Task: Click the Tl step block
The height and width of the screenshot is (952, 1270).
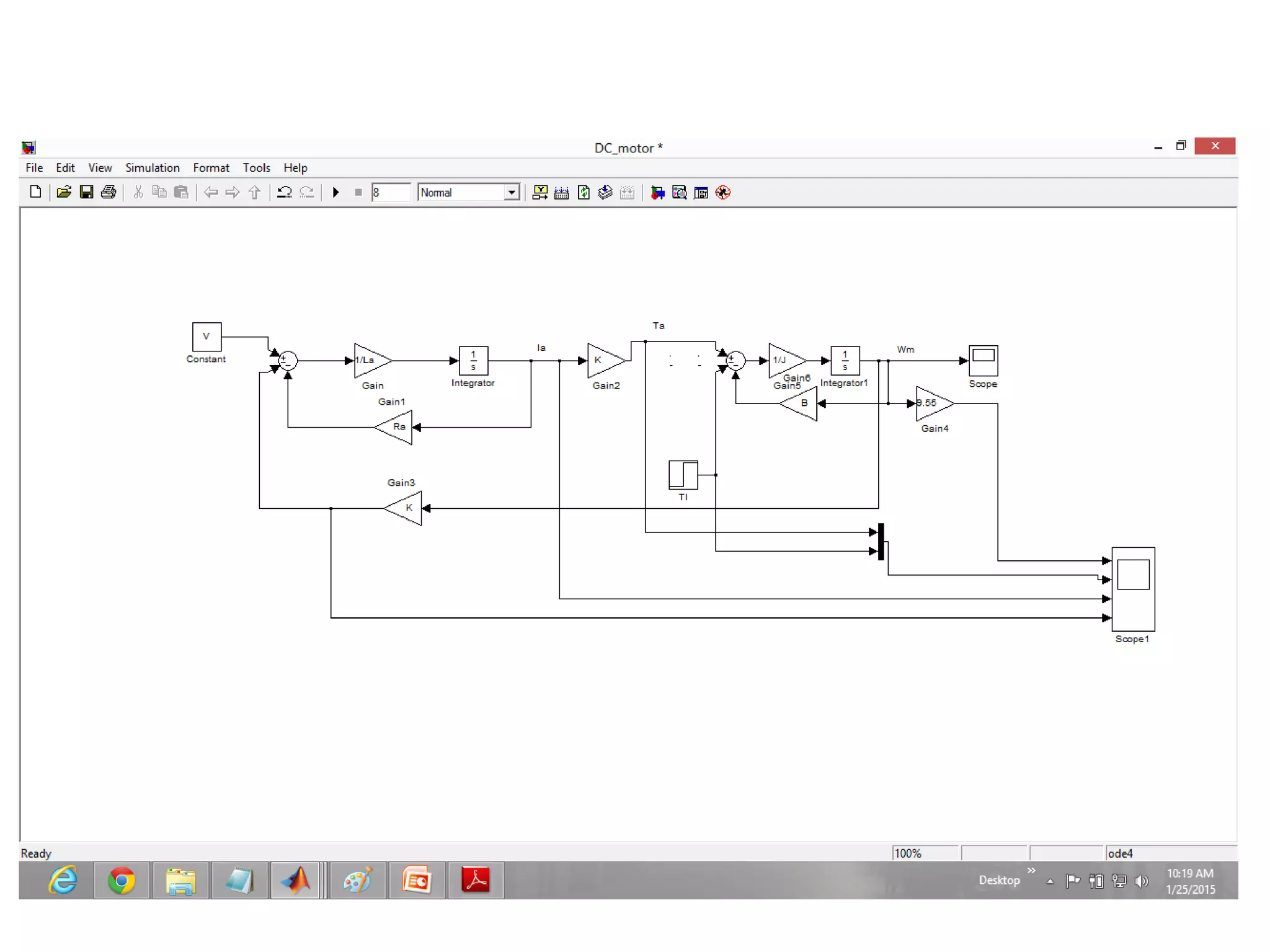Action: [x=683, y=475]
